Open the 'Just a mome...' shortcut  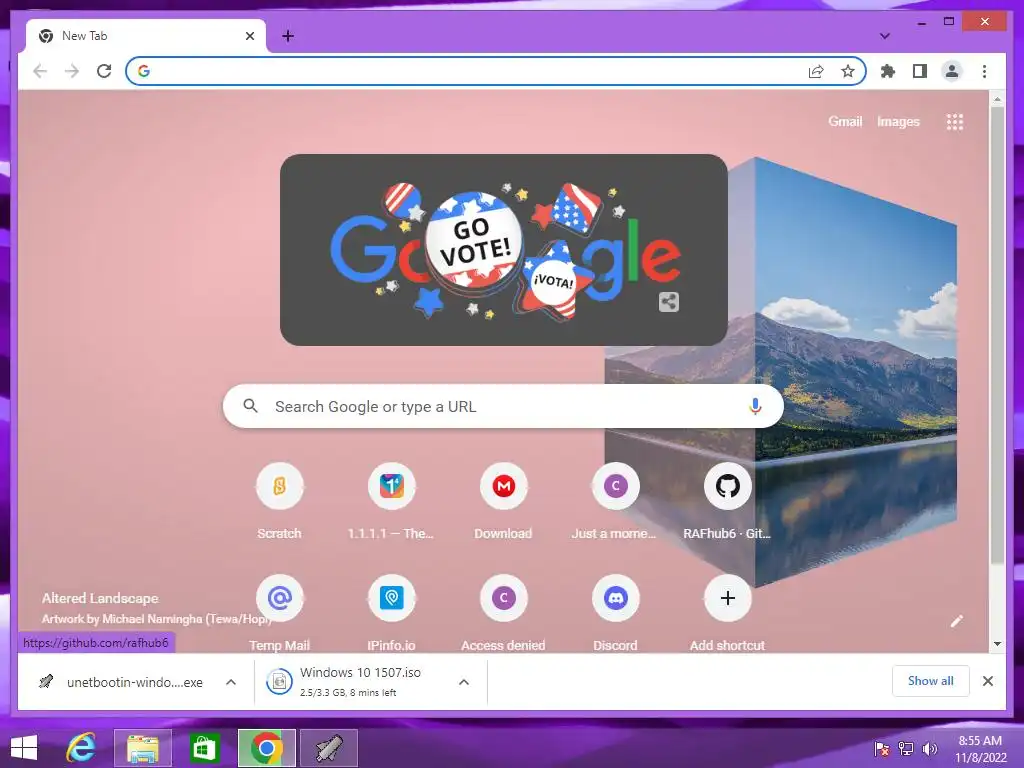615,500
